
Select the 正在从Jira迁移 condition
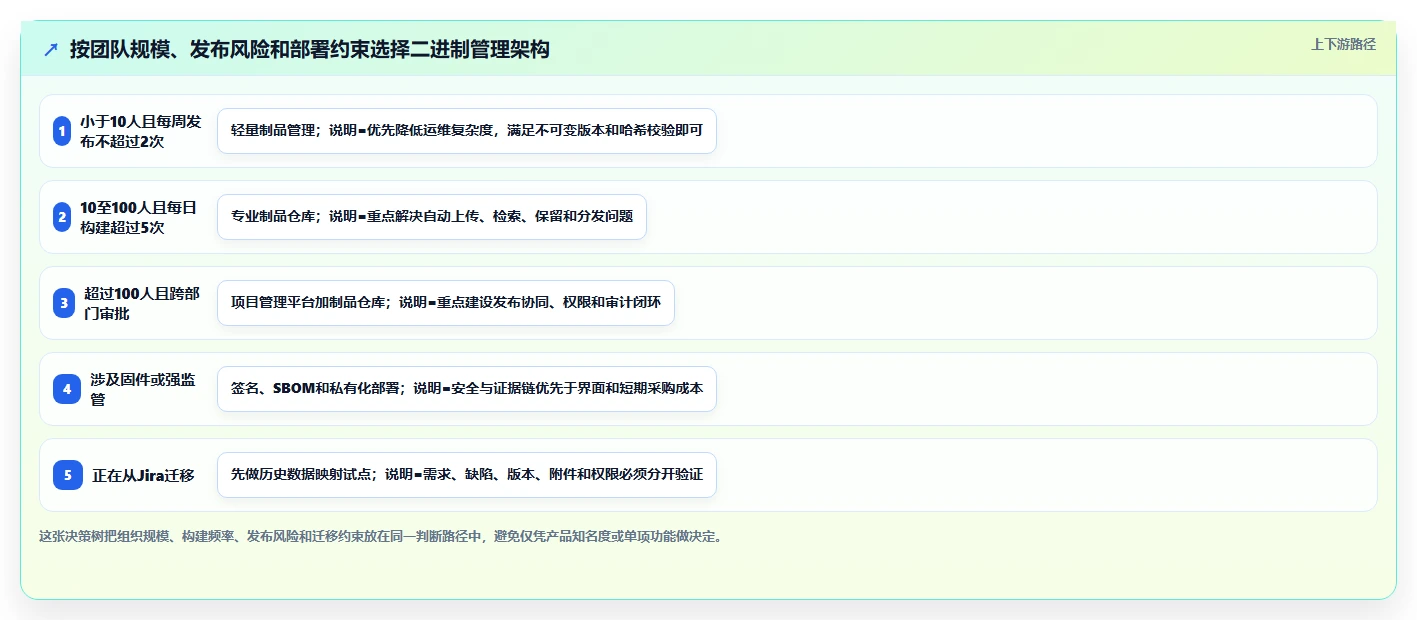click(x=143, y=475)
